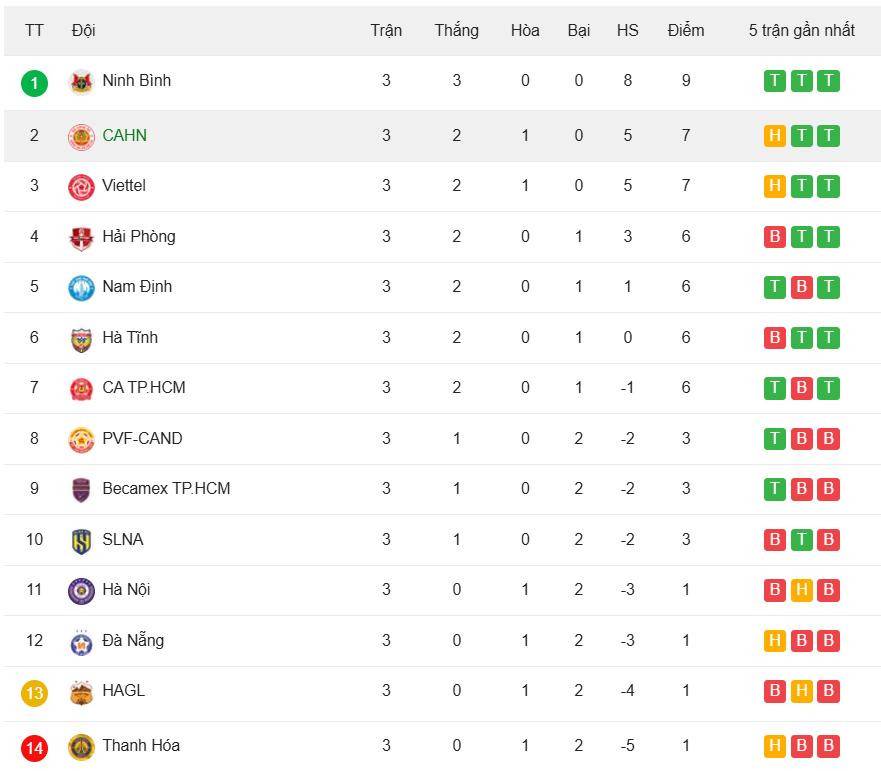The width and height of the screenshot is (881, 771).
Task: Click CAHN's orange H draw badge
Action: pos(775,136)
